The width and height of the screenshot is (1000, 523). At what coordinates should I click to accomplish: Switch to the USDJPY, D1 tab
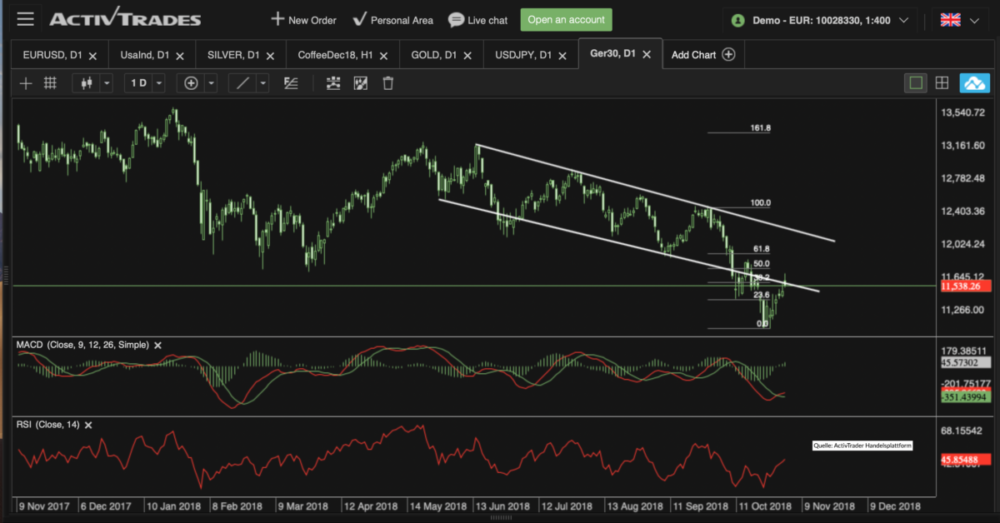tap(523, 55)
